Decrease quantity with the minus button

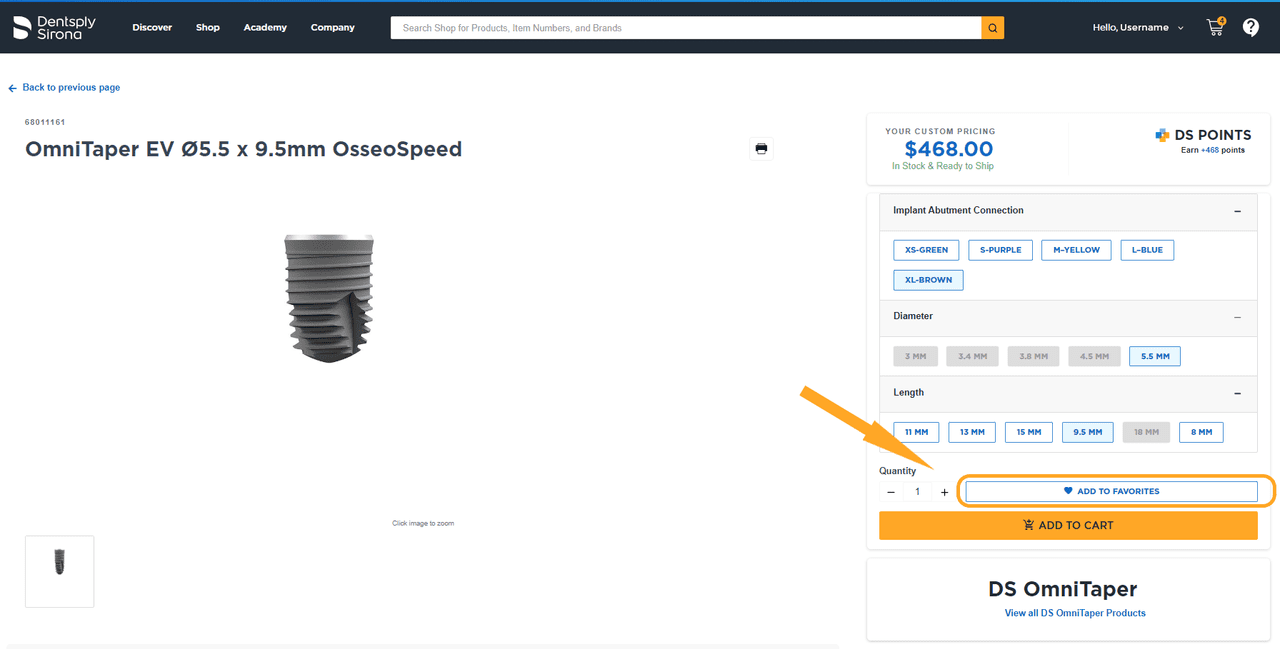(891, 492)
